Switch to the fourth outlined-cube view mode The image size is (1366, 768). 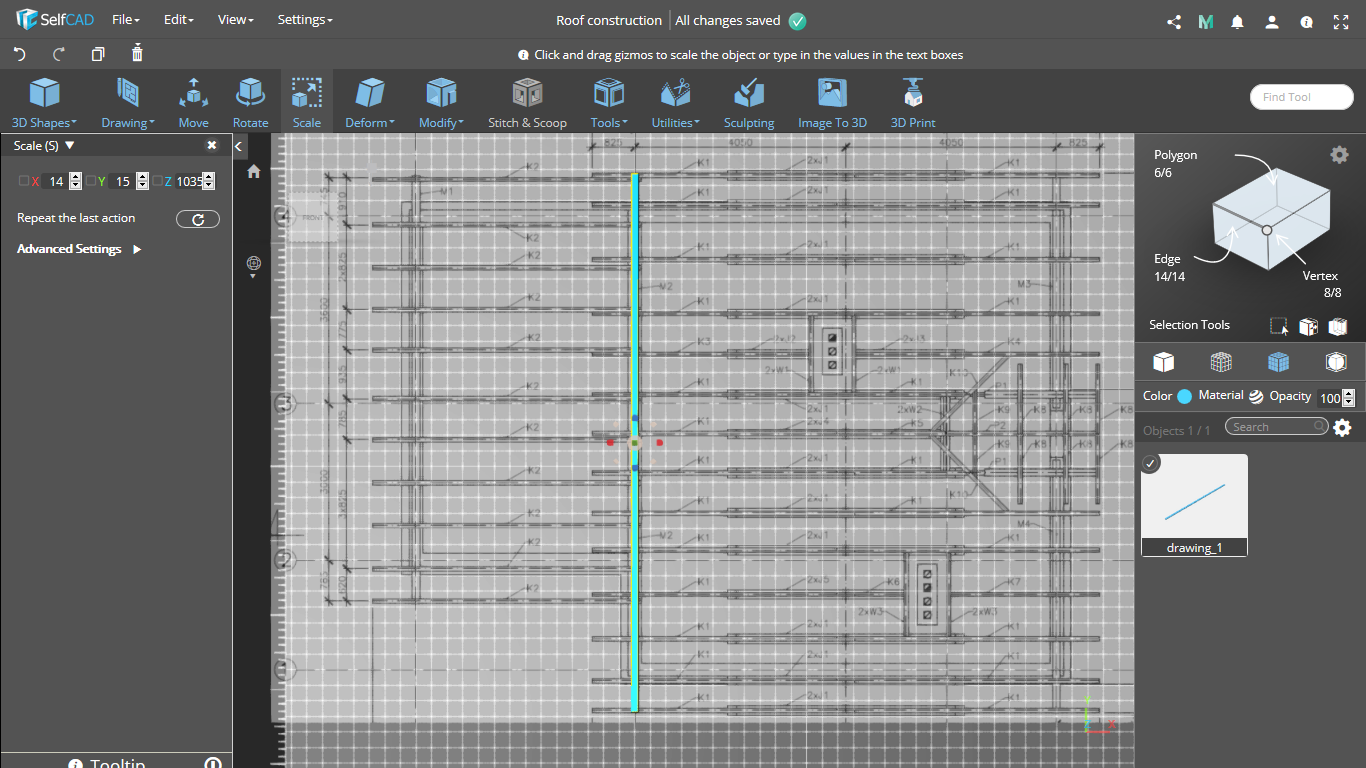point(1336,361)
